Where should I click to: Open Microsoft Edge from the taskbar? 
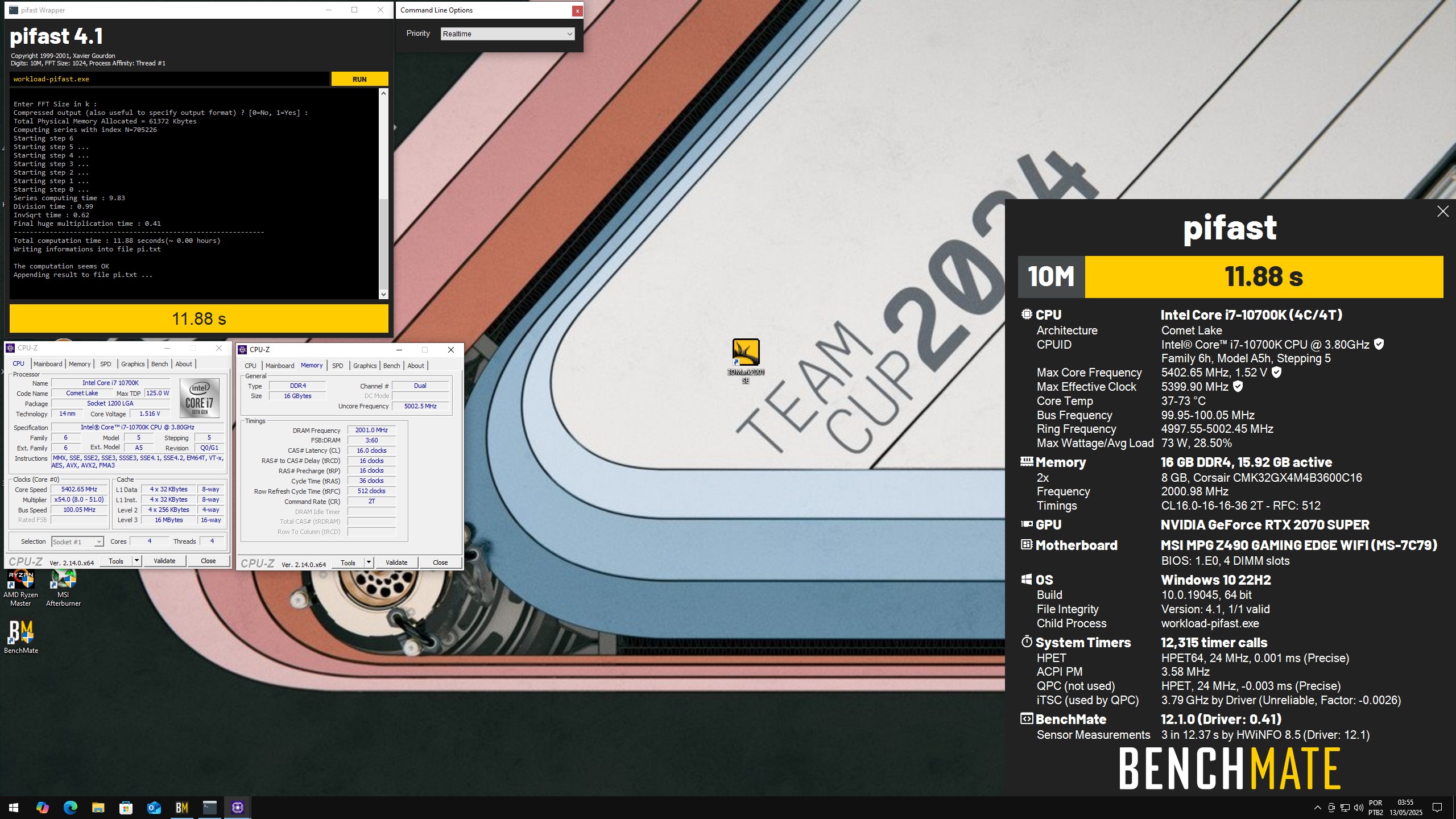[70, 807]
